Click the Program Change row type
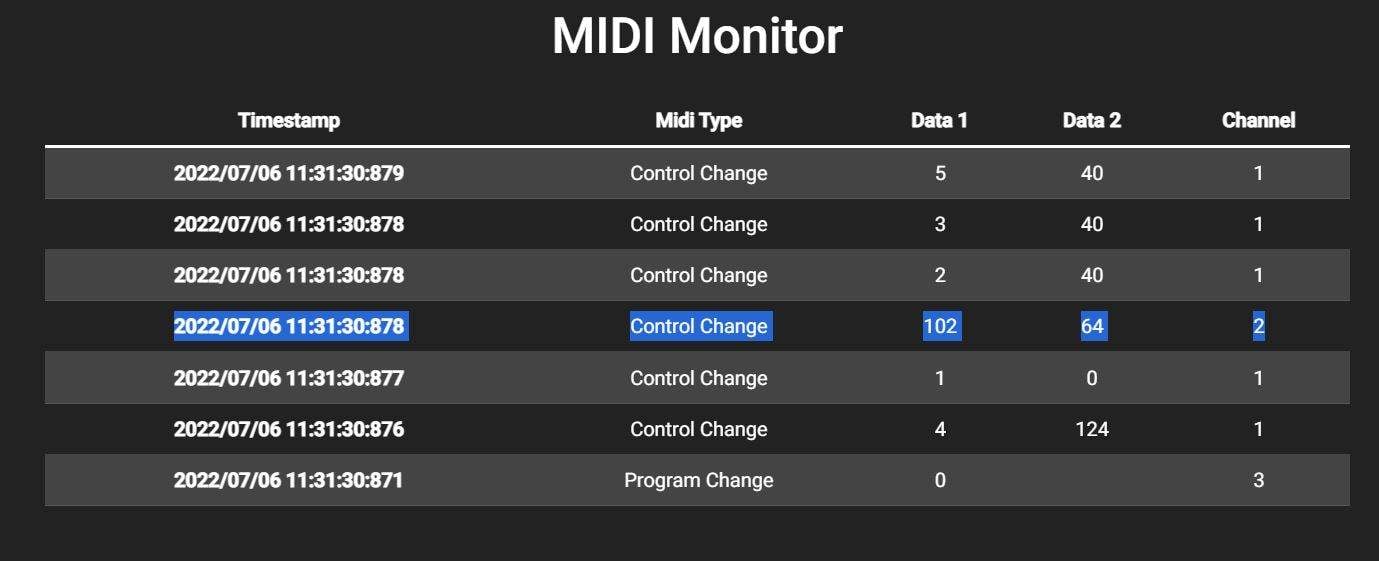The image size is (1379, 561). 699,480
